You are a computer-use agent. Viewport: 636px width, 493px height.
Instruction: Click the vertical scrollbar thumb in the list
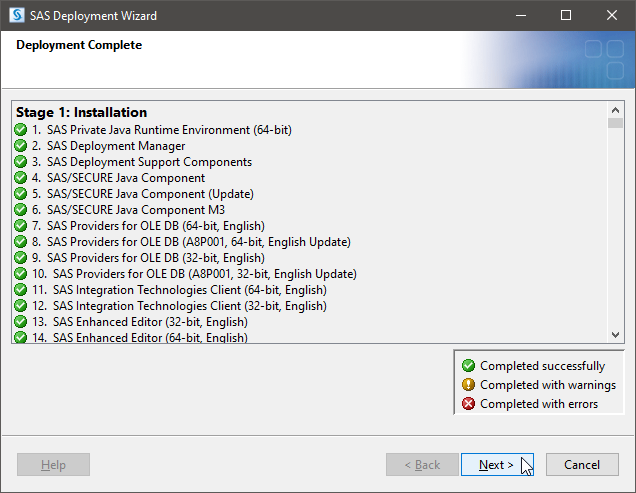tap(615, 123)
